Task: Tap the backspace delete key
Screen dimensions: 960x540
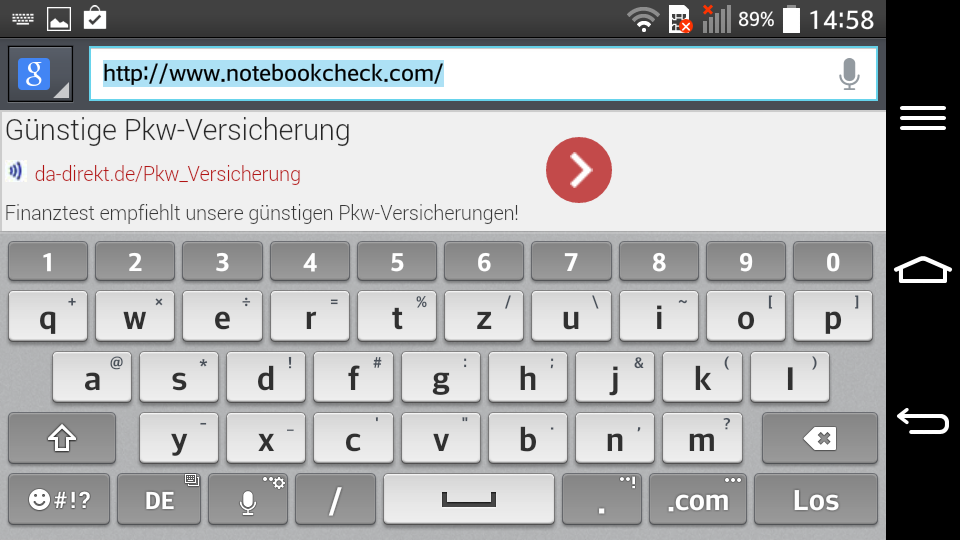Action: [x=819, y=438]
